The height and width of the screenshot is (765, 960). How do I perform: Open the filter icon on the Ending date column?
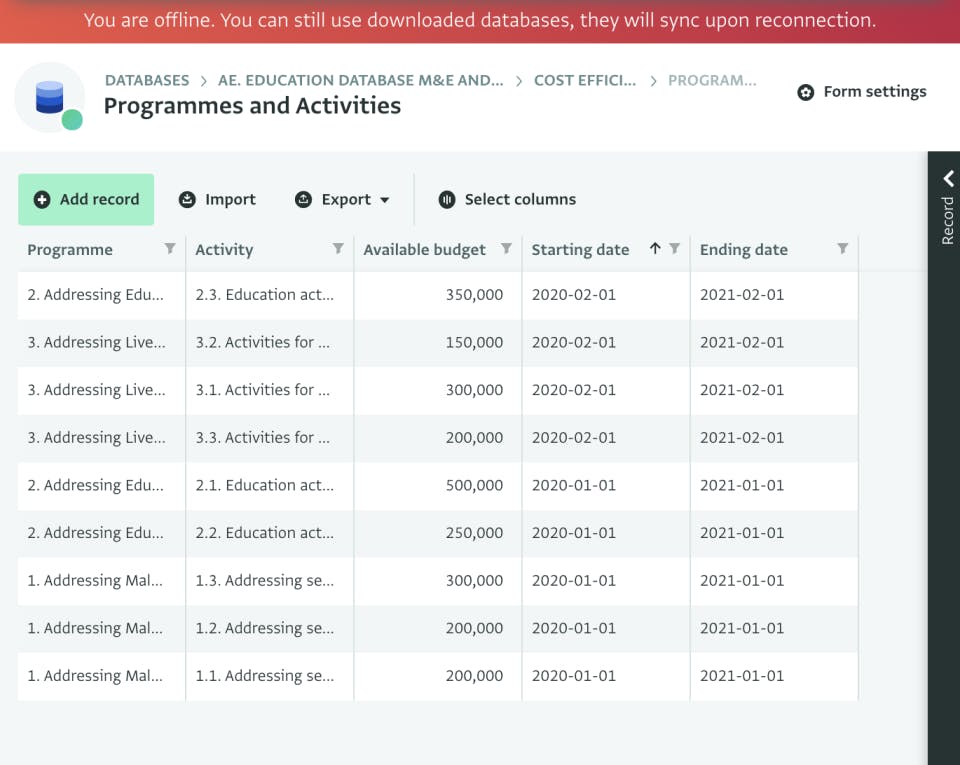click(x=843, y=249)
